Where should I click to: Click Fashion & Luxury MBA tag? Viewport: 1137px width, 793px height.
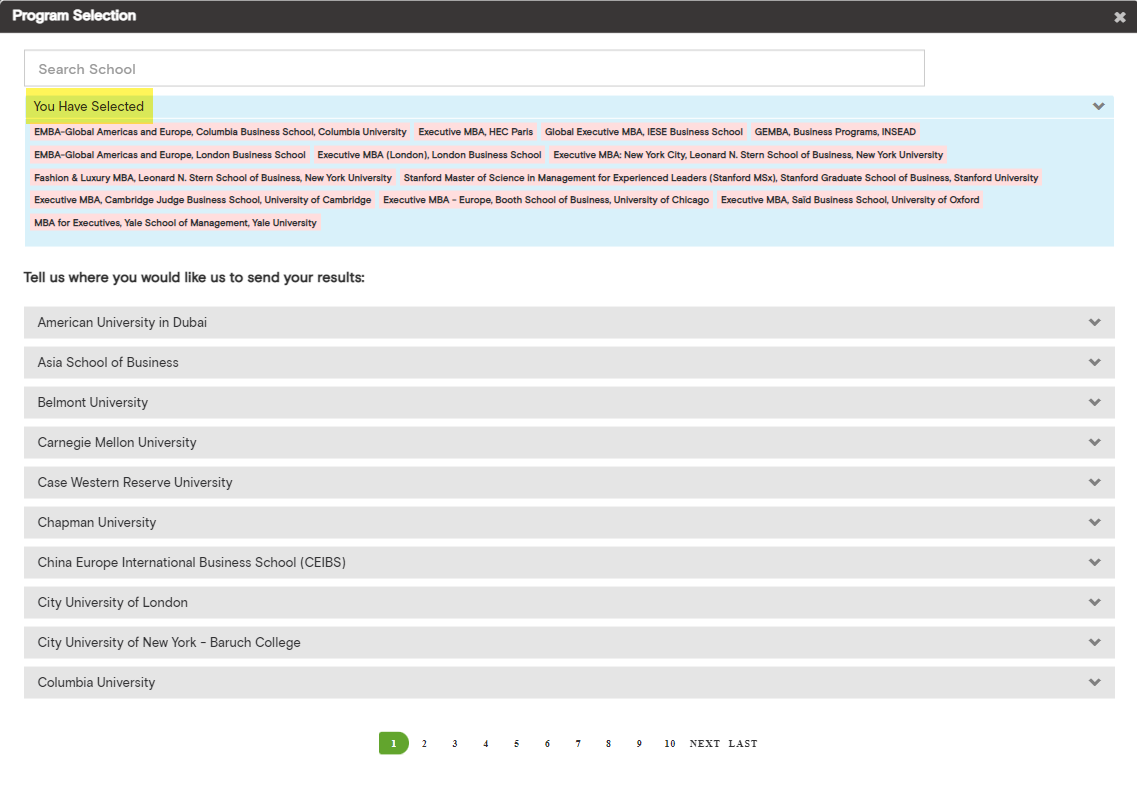pyautogui.click(x=213, y=178)
